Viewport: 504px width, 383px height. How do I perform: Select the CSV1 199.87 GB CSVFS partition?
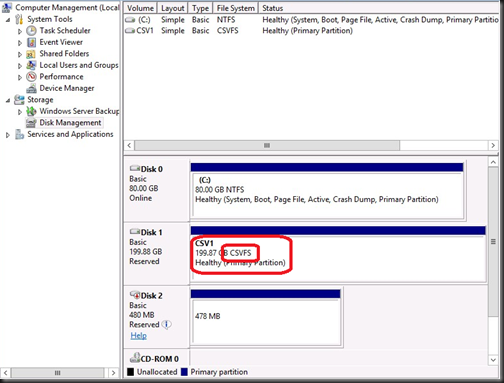pos(338,254)
